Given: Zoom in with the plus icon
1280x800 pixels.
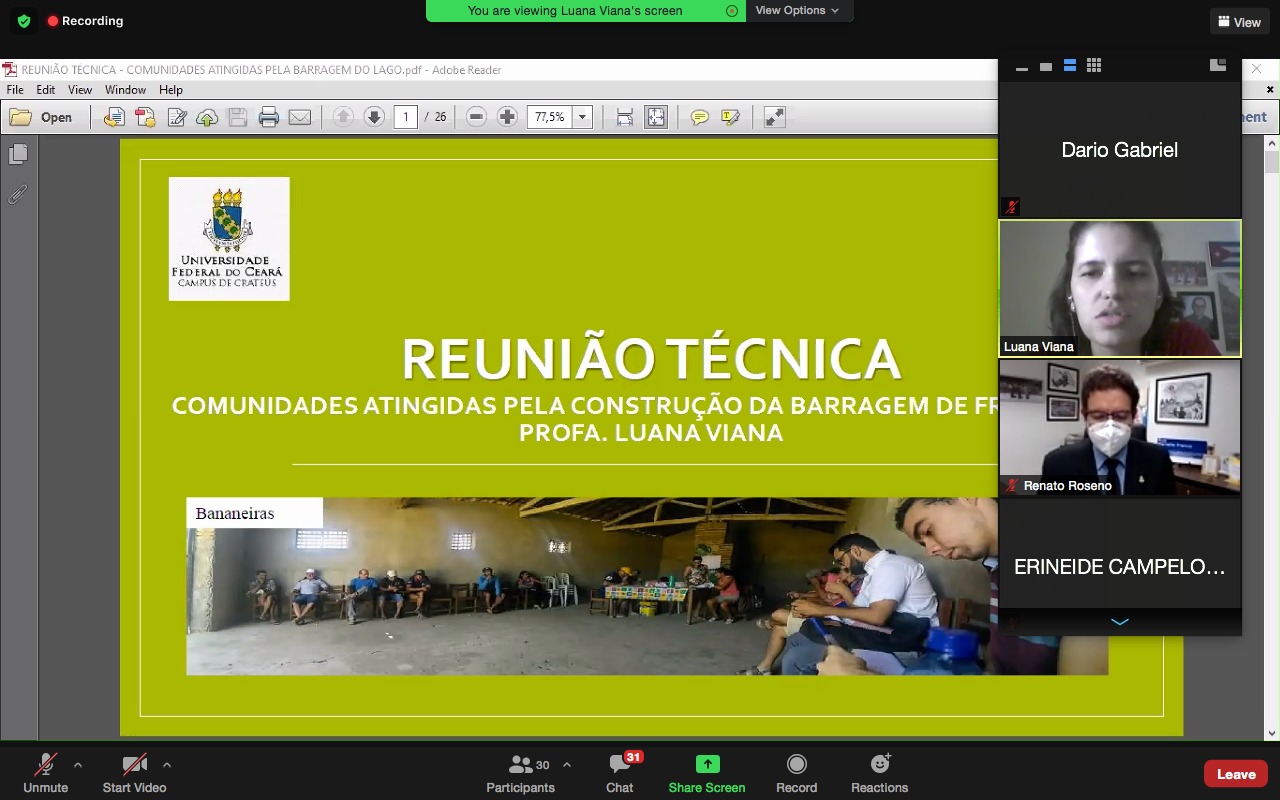Looking at the screenshot, I should point(507,117).
